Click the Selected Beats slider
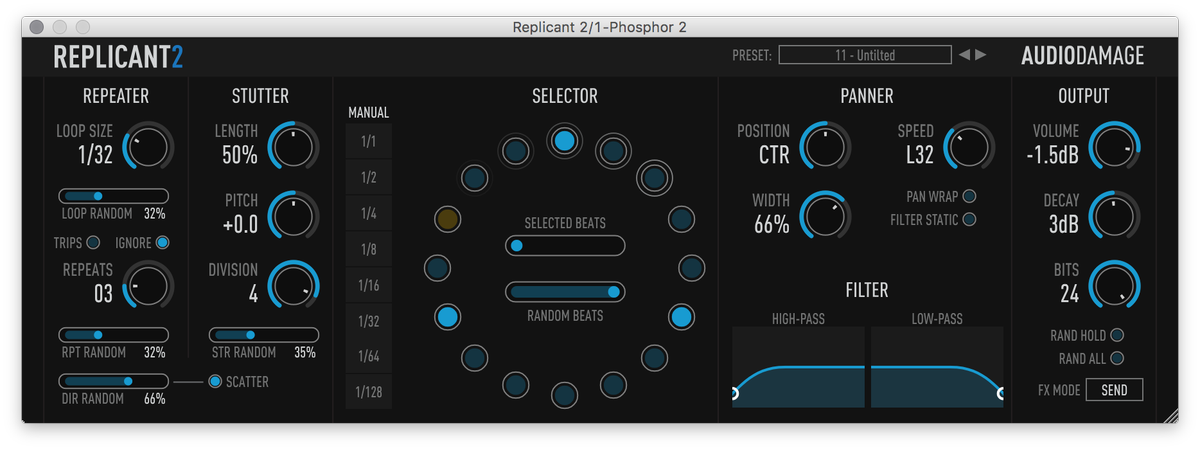The width and height of the screenshot is (1200, 450). click(565, 245)
